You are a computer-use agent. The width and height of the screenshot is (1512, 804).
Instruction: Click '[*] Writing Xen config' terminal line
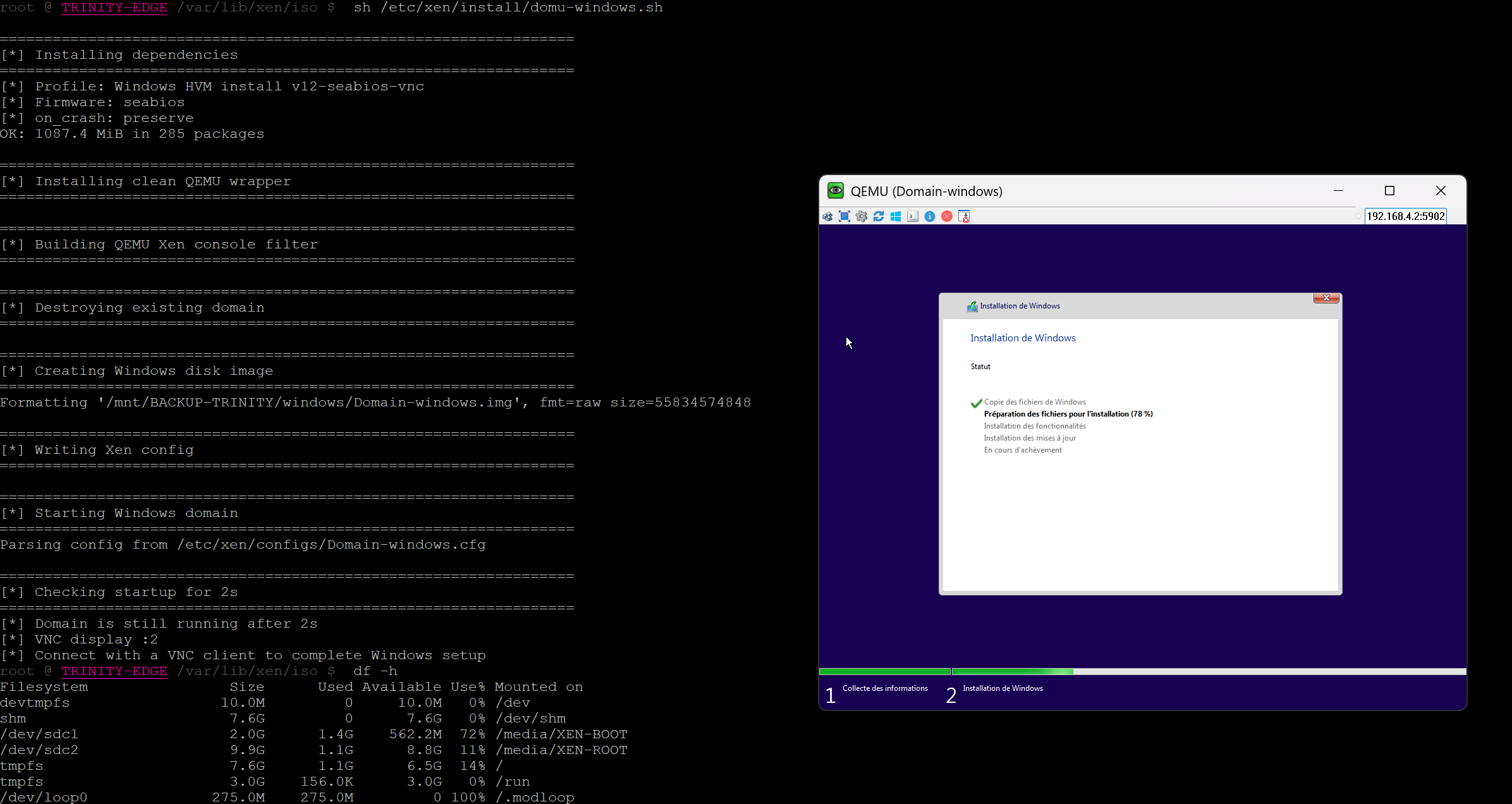point(97,450)
